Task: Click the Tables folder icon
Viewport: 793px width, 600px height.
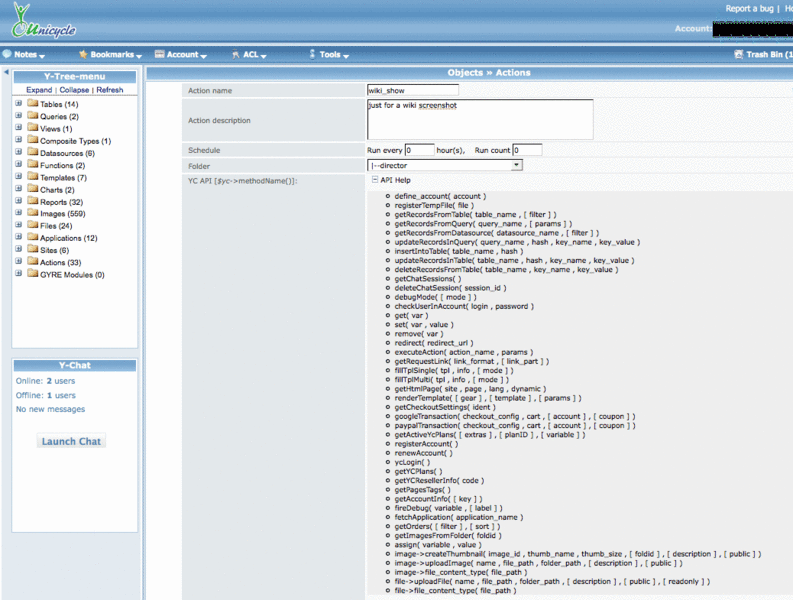Action: click(32, 104)
